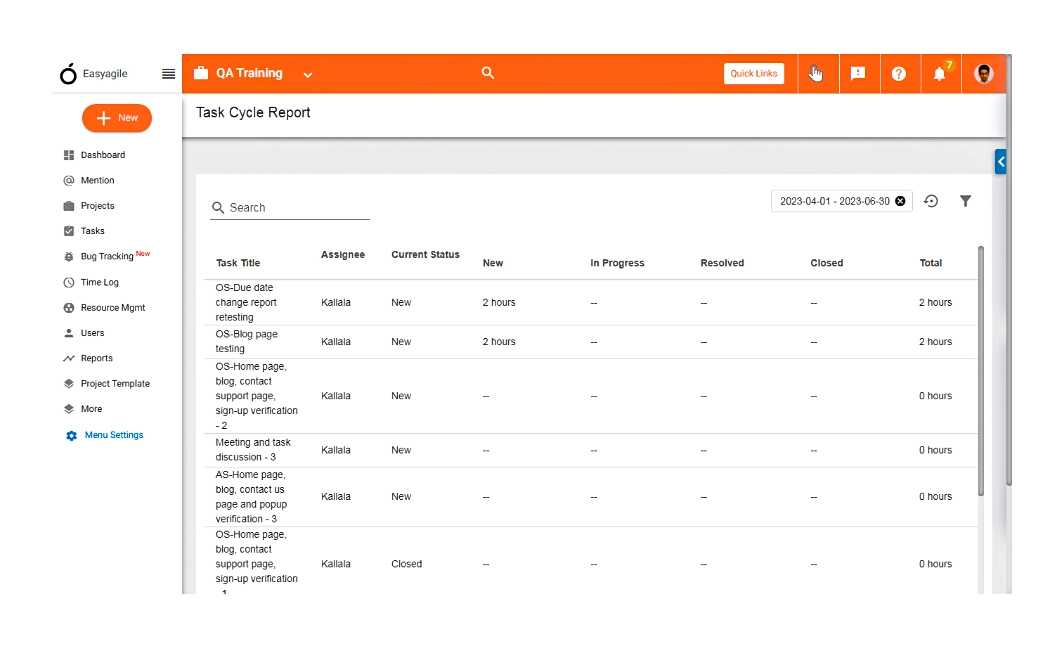The image size is (1064, 646).
Task: Expand the QA Training project dropdown
Action: pos(307,74)
